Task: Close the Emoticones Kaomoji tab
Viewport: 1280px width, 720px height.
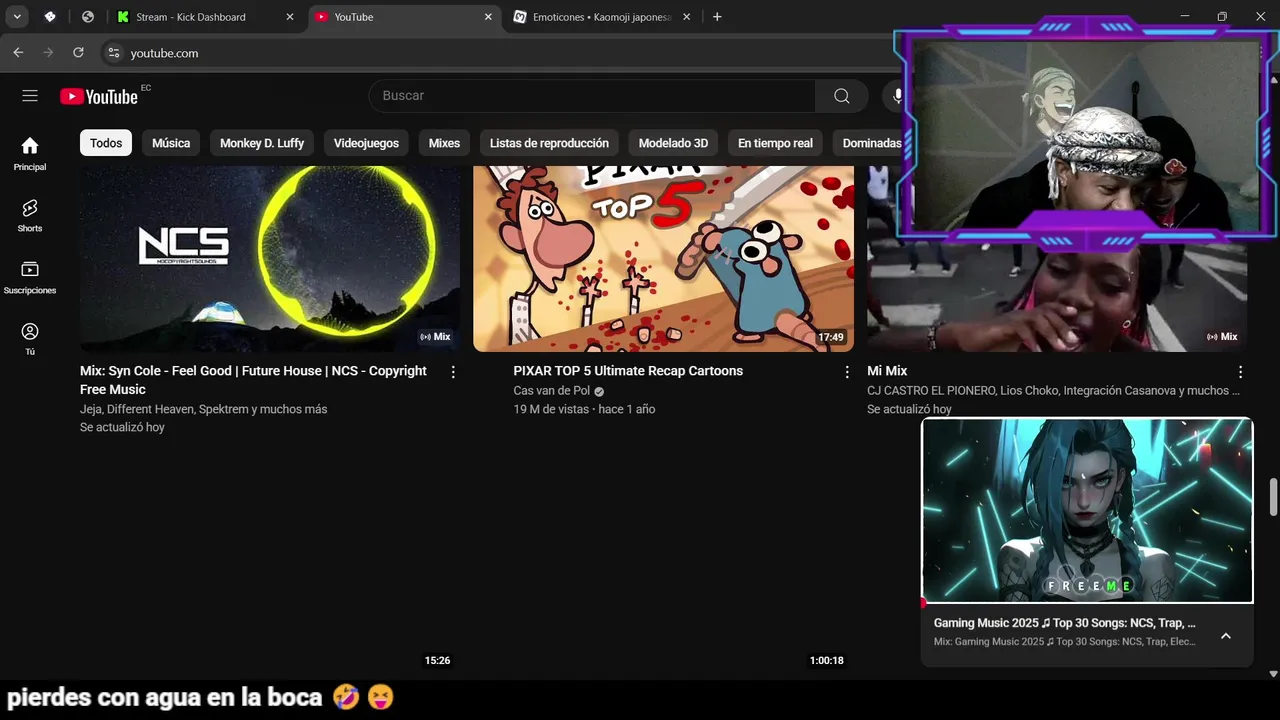Action: point(687,17)
